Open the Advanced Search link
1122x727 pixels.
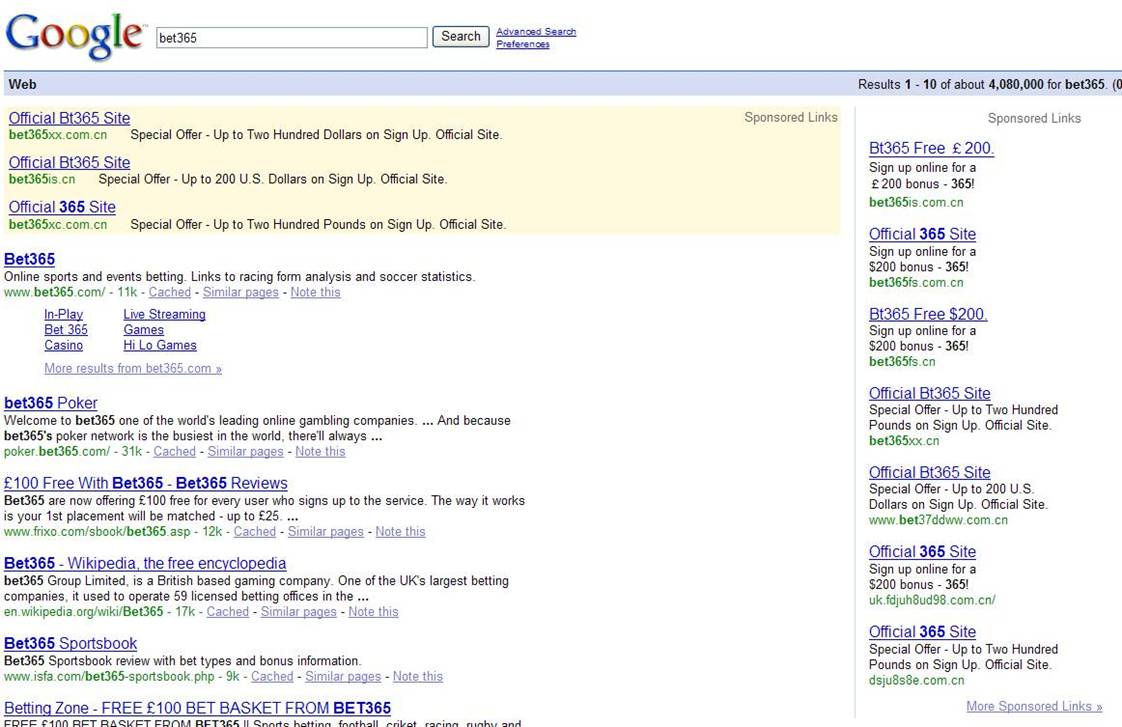pos(536,31)
